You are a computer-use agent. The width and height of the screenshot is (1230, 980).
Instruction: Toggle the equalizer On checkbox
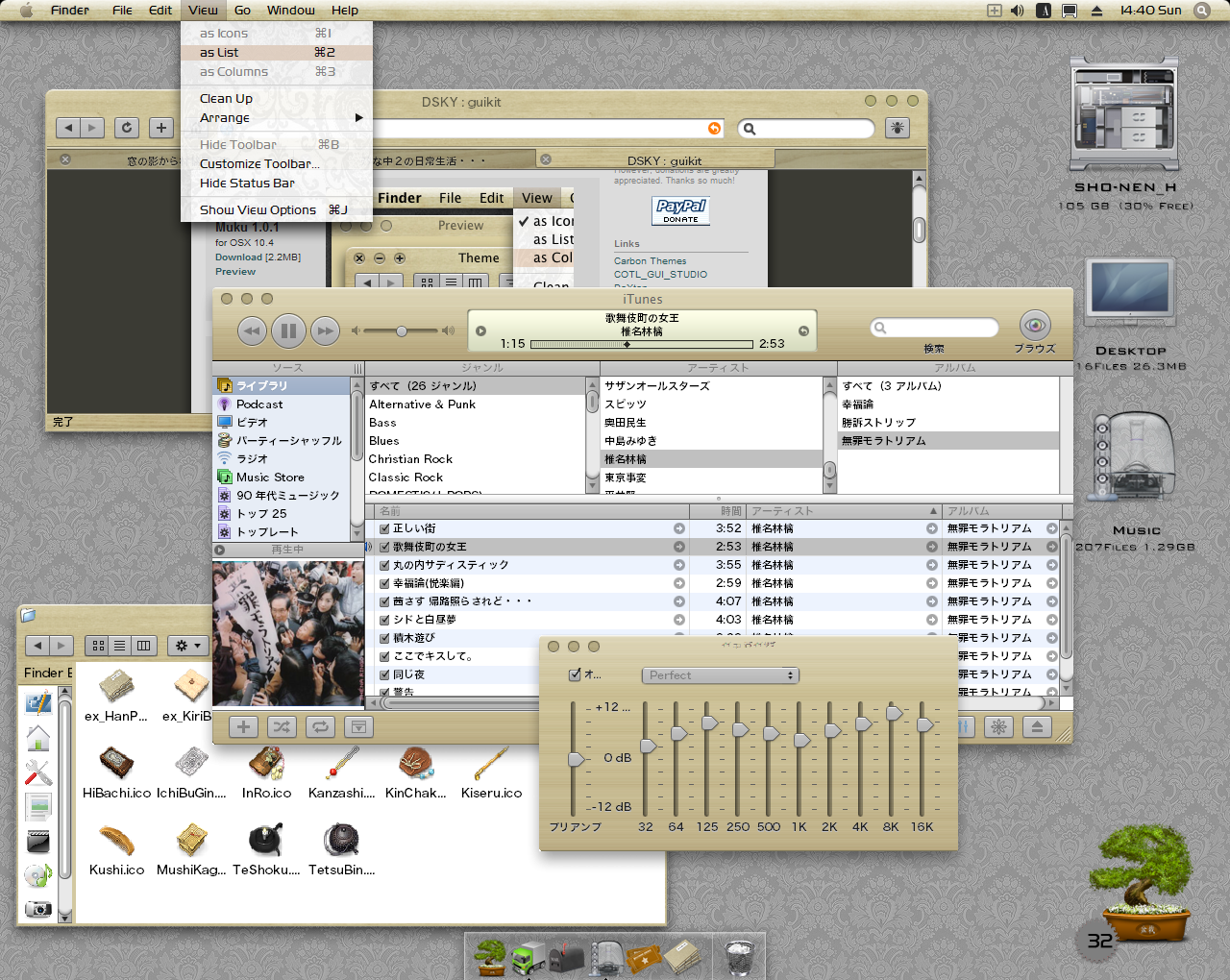tap(575, 674)
